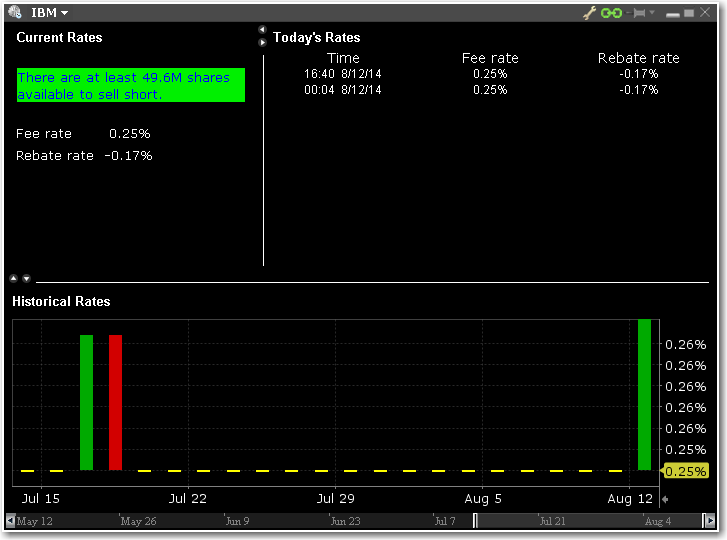Collapse Today's Rates with left arrow
This screenshot has height=540, width=727.
point(262,30)
